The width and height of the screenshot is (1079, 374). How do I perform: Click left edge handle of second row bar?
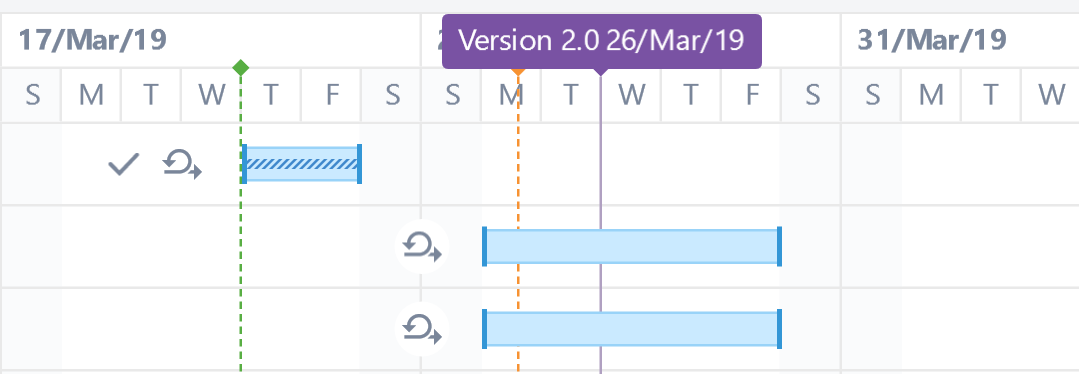point(484,247)
